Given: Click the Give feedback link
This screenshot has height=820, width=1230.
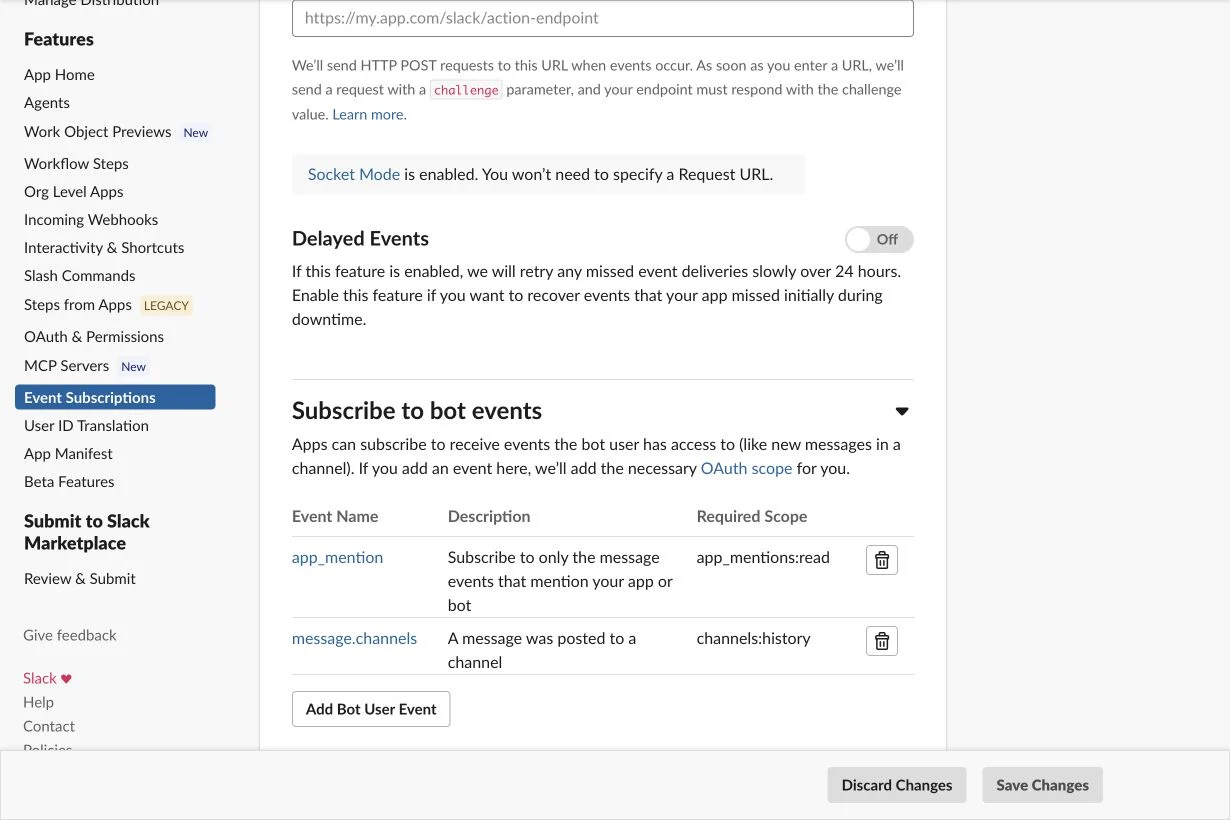Looking at the screenshot, I should [70, 636].
